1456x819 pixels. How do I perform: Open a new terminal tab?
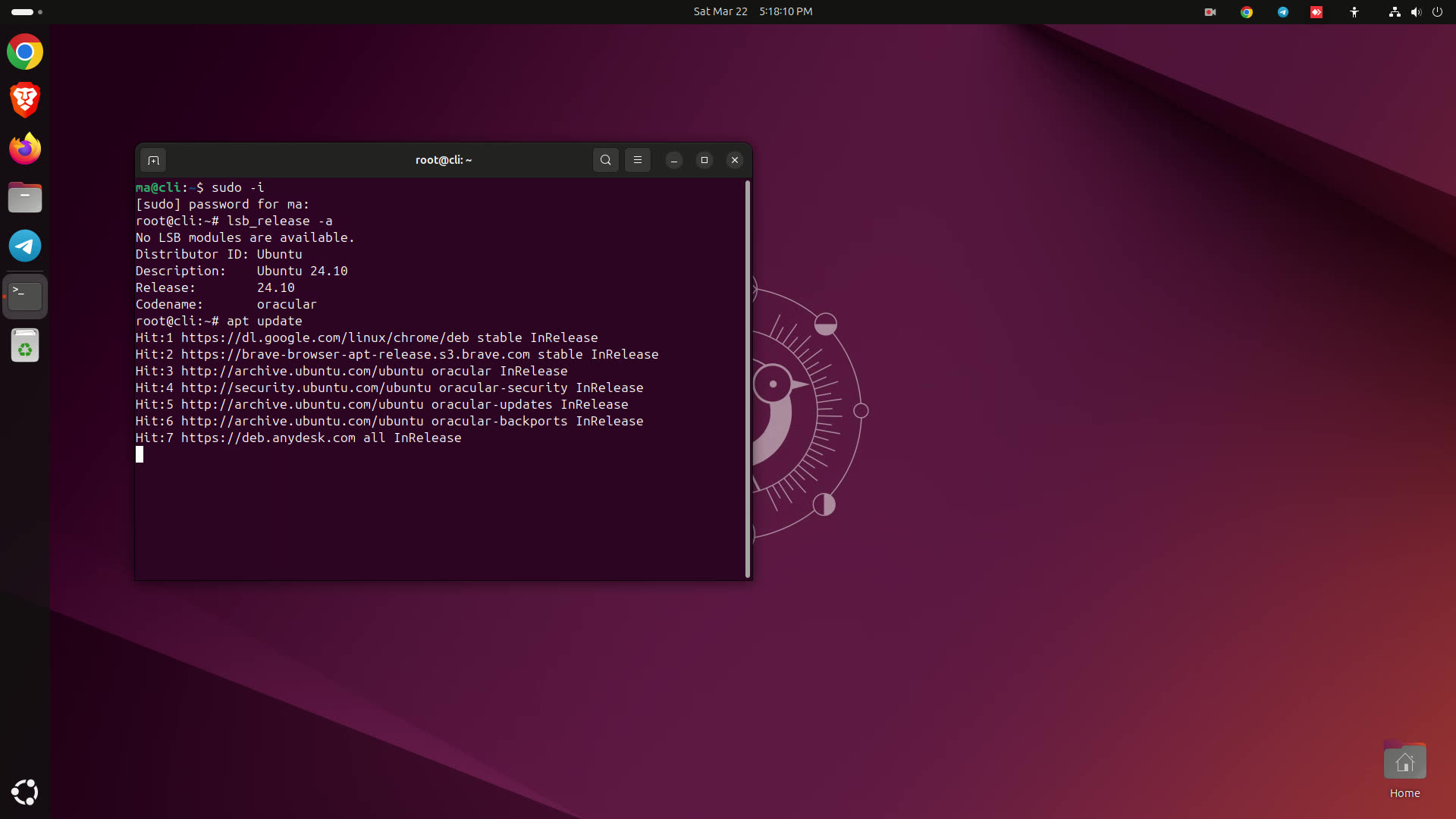[153, 160]
